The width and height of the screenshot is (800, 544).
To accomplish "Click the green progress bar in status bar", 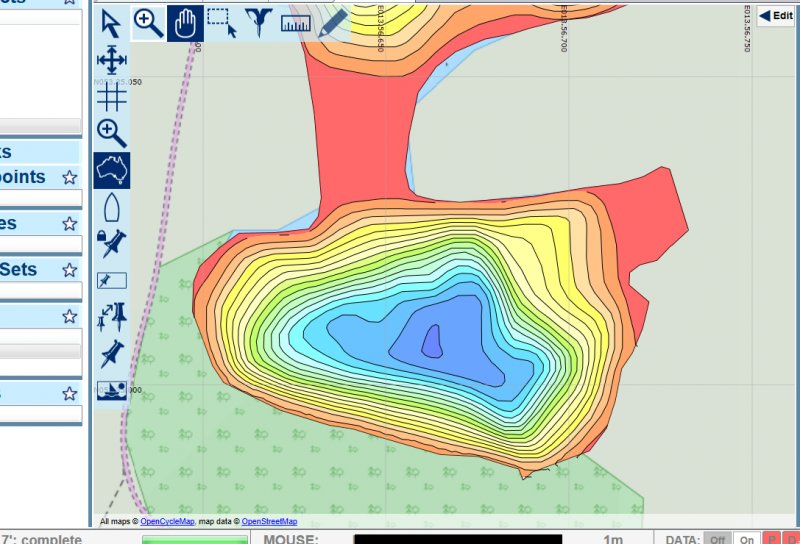I will click(x=195, y=540).
